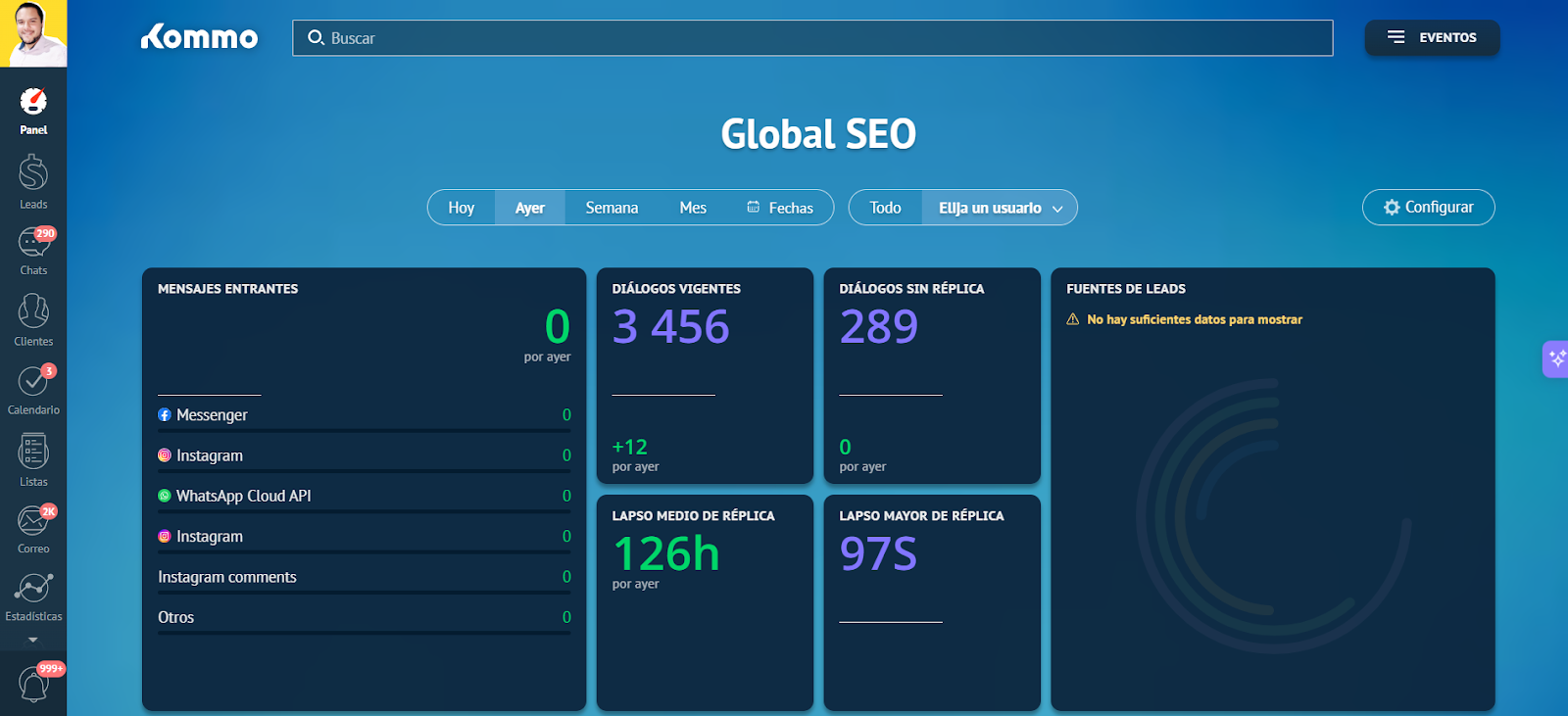Click the WhatsApp Cloud API icon
This screenshot has width=1568, height=716.
click(165, 496)
